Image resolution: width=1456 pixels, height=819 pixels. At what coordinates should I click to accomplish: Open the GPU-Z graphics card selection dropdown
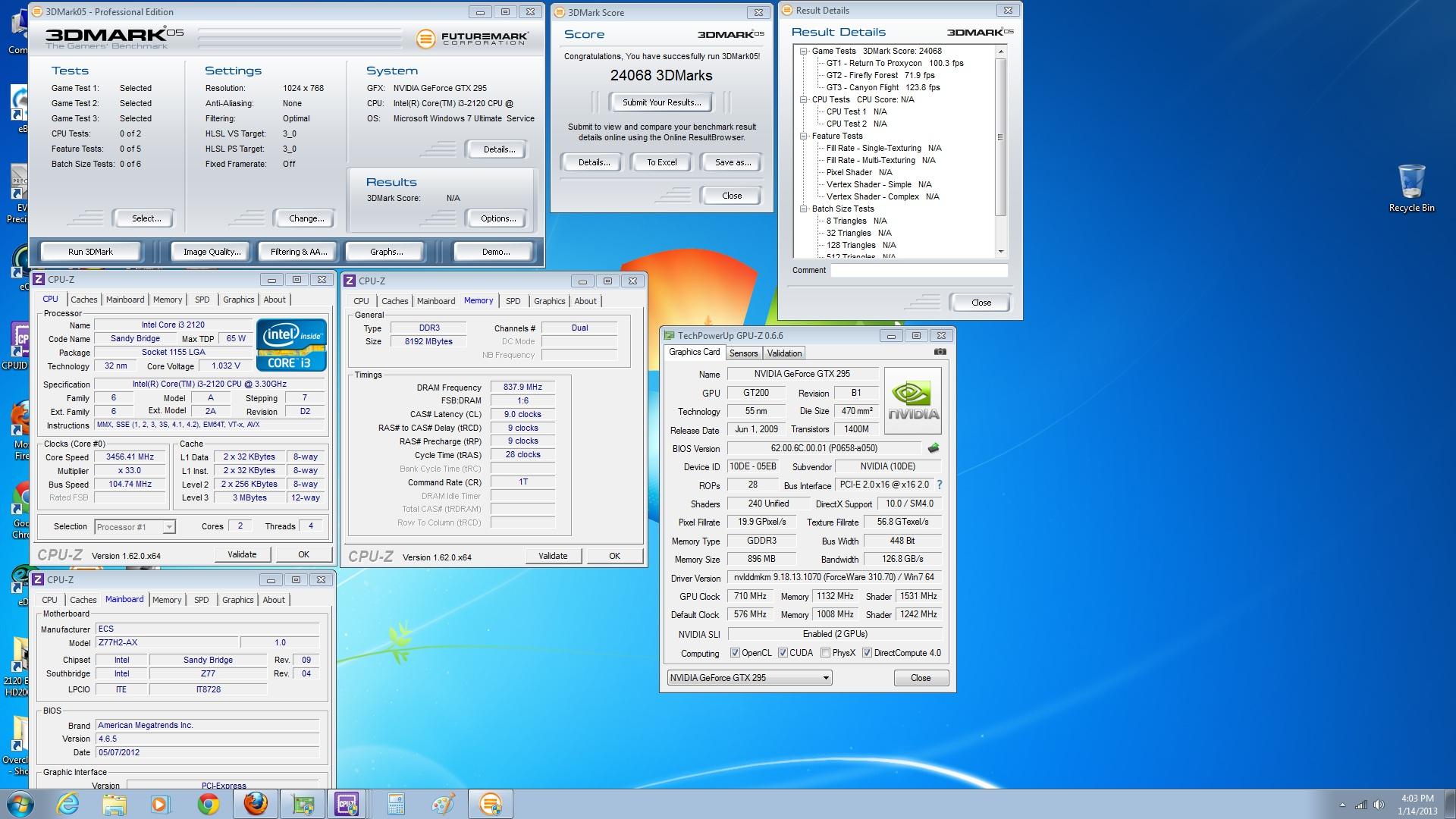pyautogui.click(x=749, y=678)
